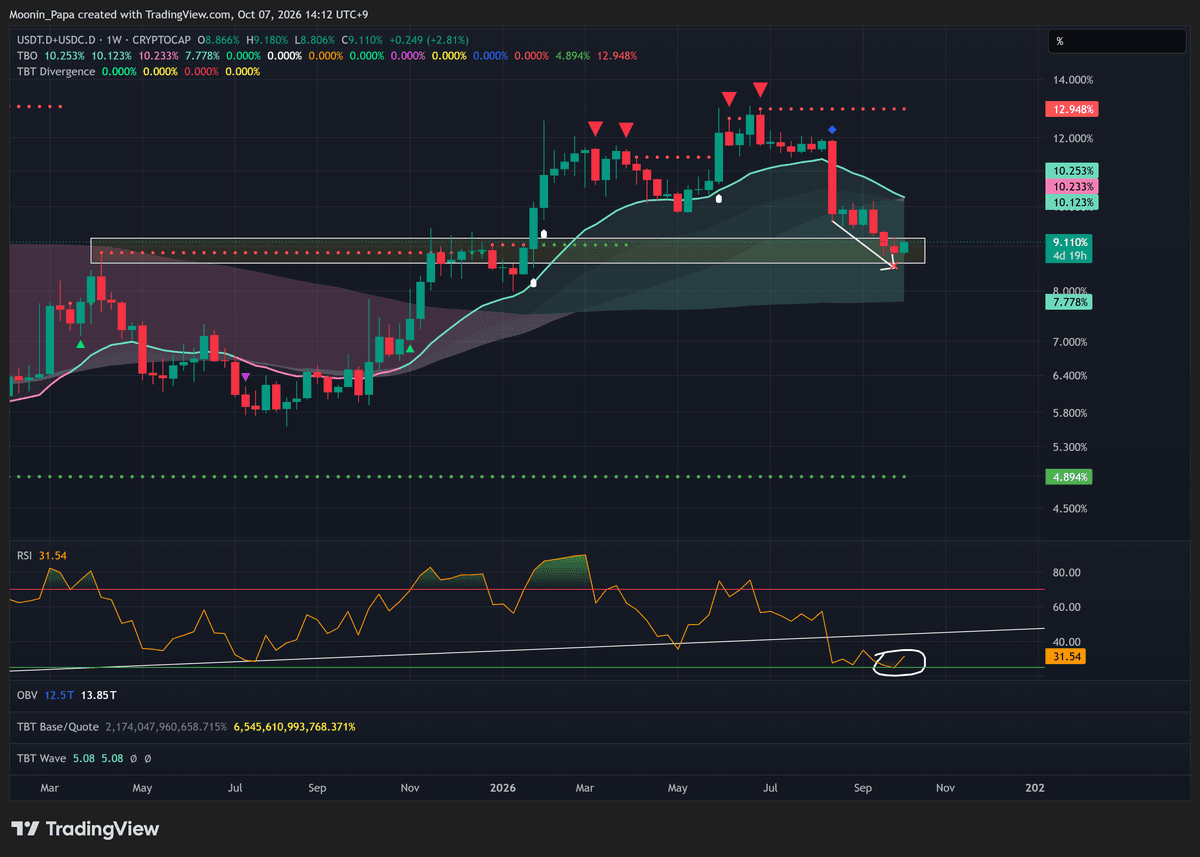Click the 7.778% price scale label
The height and width of the screenshot is (857, 1200).
[1070, 301]
